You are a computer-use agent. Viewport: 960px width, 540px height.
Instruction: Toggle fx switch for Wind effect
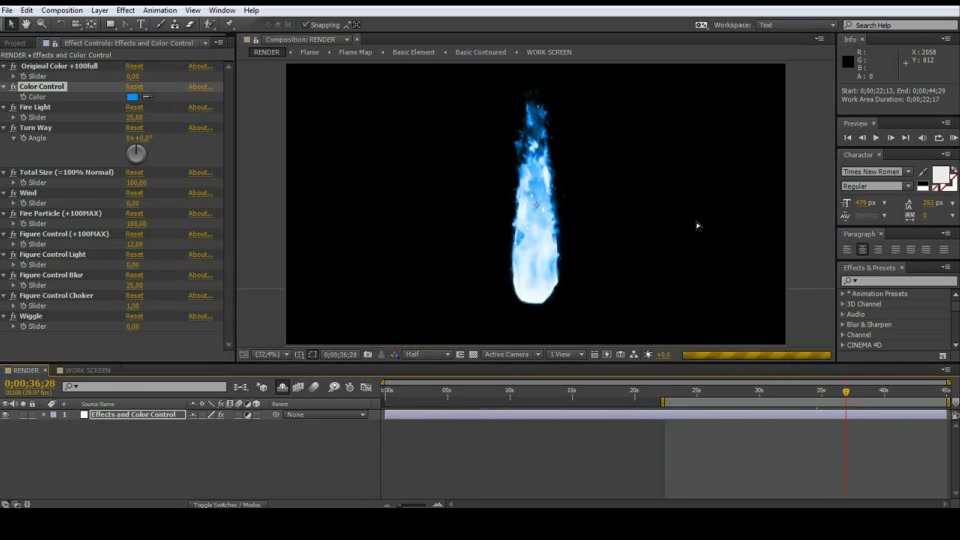[x=13, y=193]
